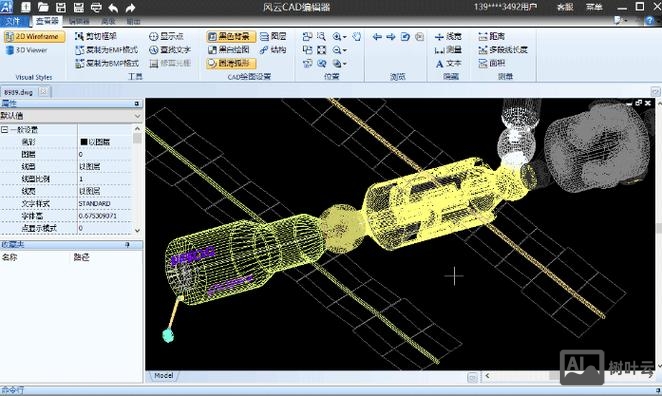The image size is (662, 396).
Task: Click the fit-to-window extents icon
Action: (321, 50)
